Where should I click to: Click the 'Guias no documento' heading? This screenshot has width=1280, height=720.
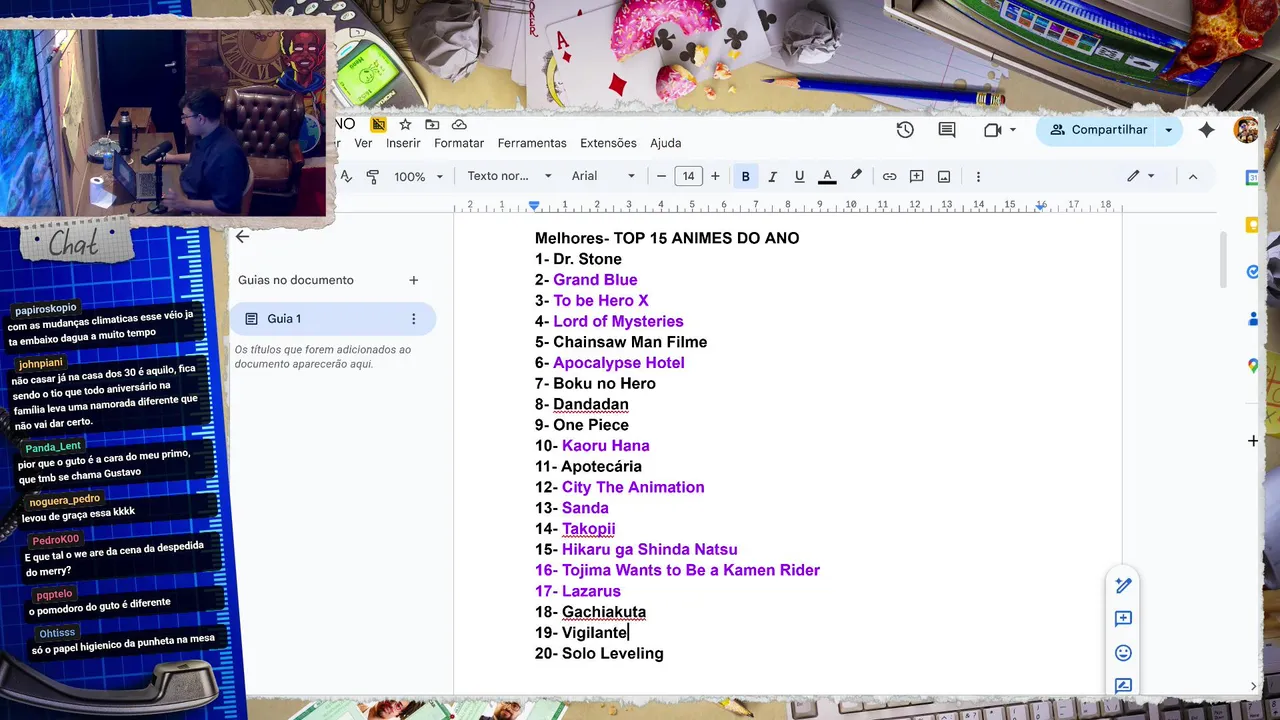click(x=296, y=280)
